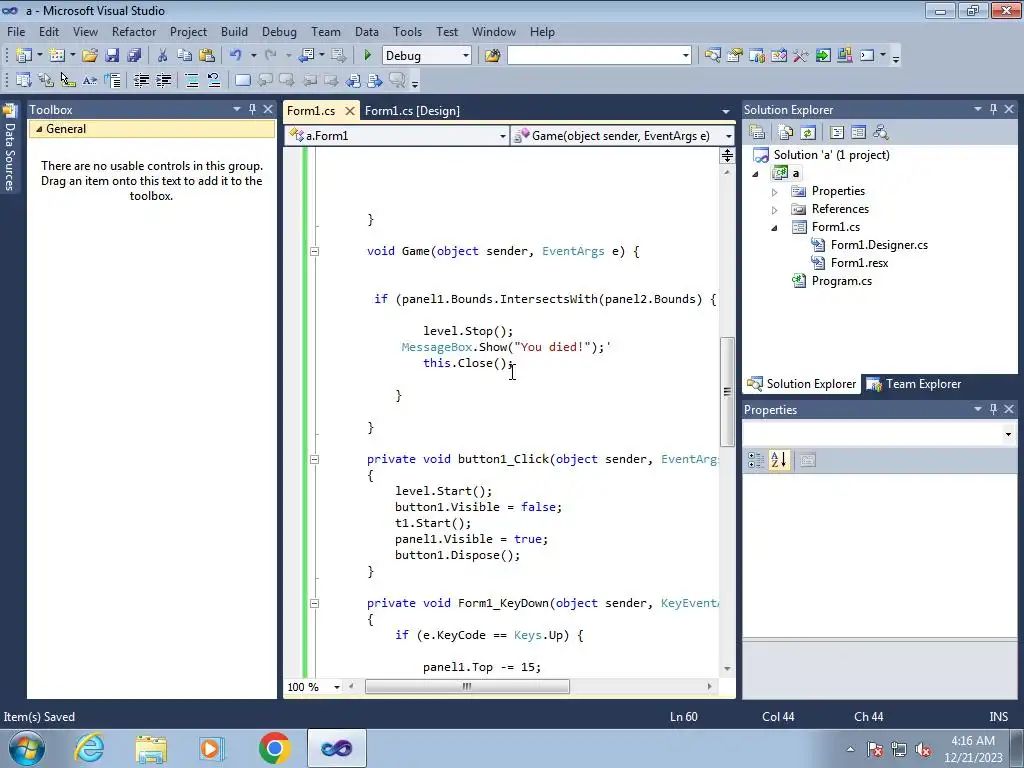
Task: Cut selection with the scissors icon
Action: click(x=163, y=56)
